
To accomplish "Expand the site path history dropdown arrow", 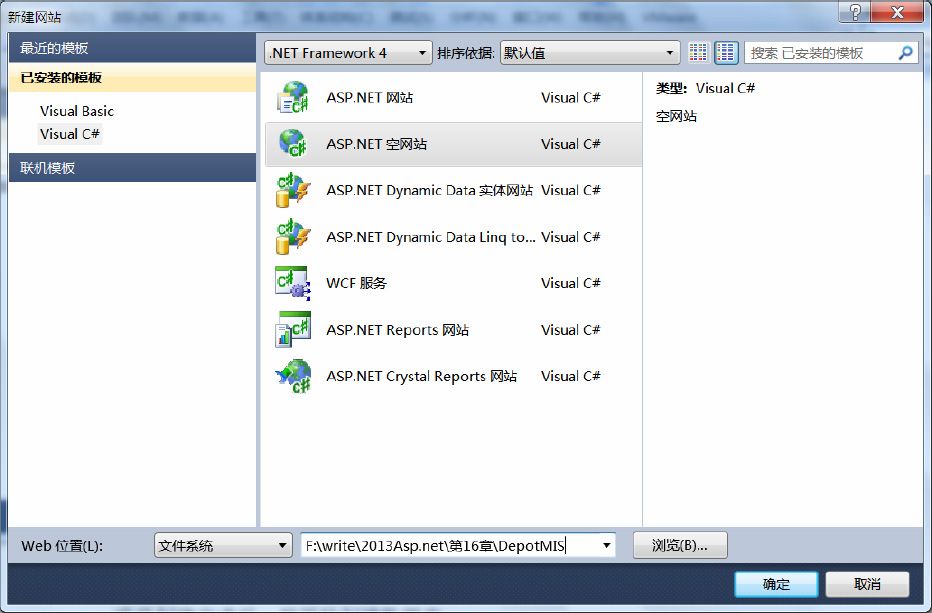I will (x=606, y=545).
